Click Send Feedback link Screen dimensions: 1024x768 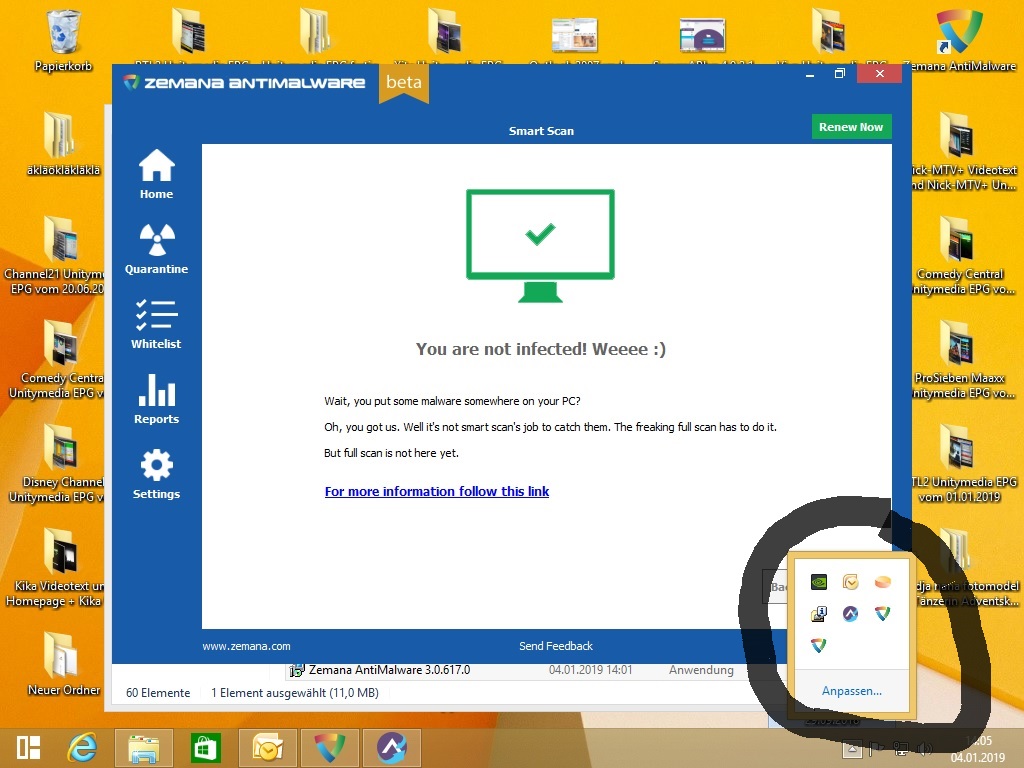click(556, 646)
